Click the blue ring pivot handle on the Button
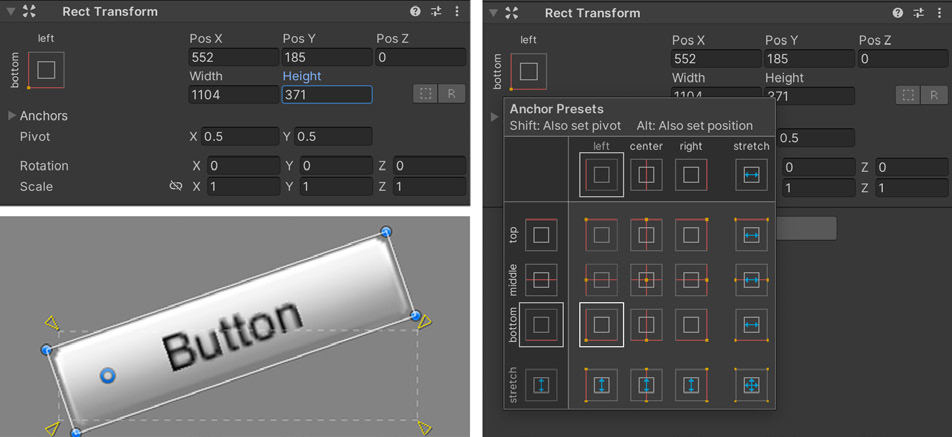Image resolution: width=952 pixels, height=437 pixels. point(107,376)
